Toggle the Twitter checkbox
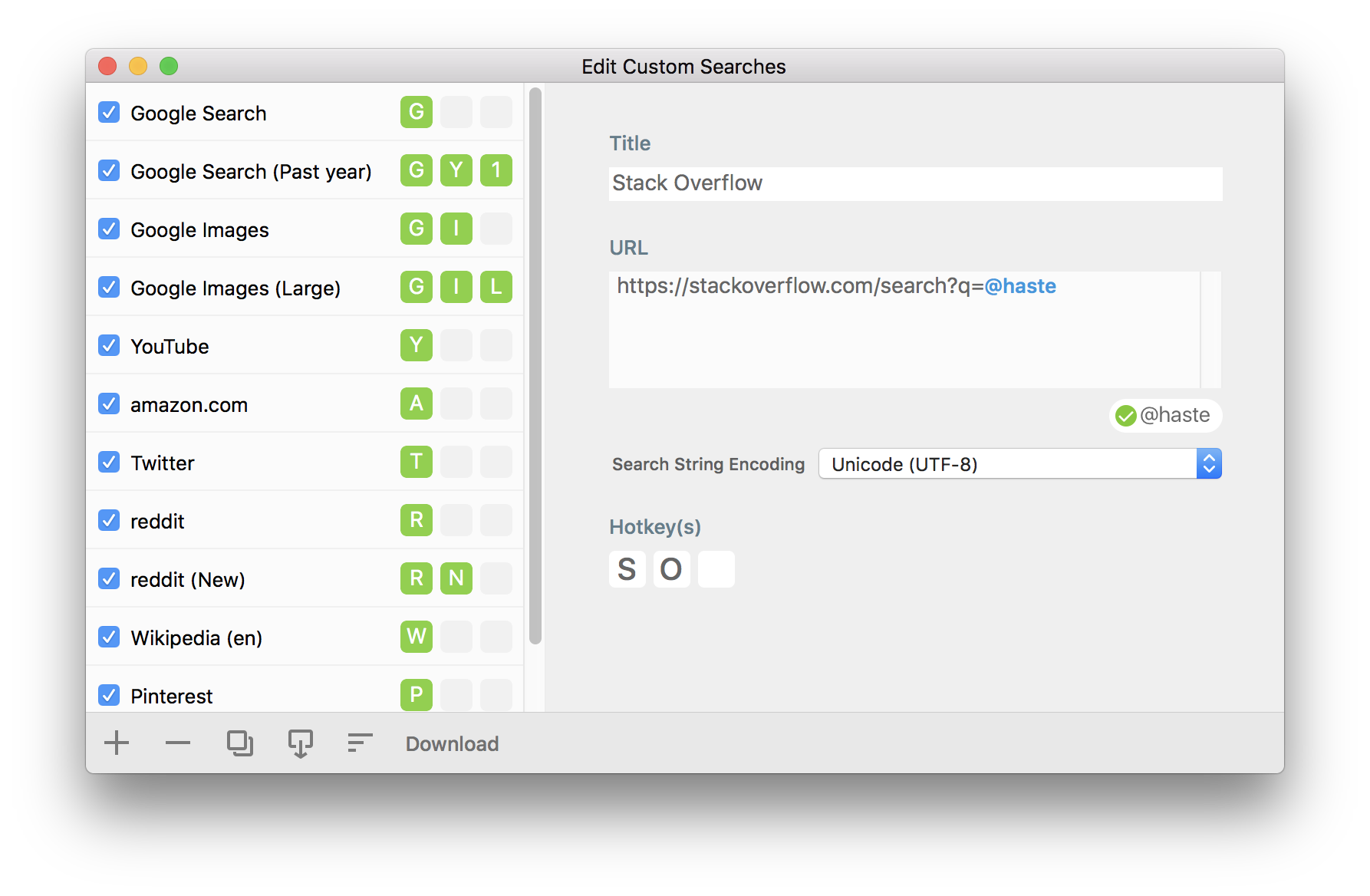Viewport: 1370px width, 896px height. pyautogui.click(x=109, y=462)
